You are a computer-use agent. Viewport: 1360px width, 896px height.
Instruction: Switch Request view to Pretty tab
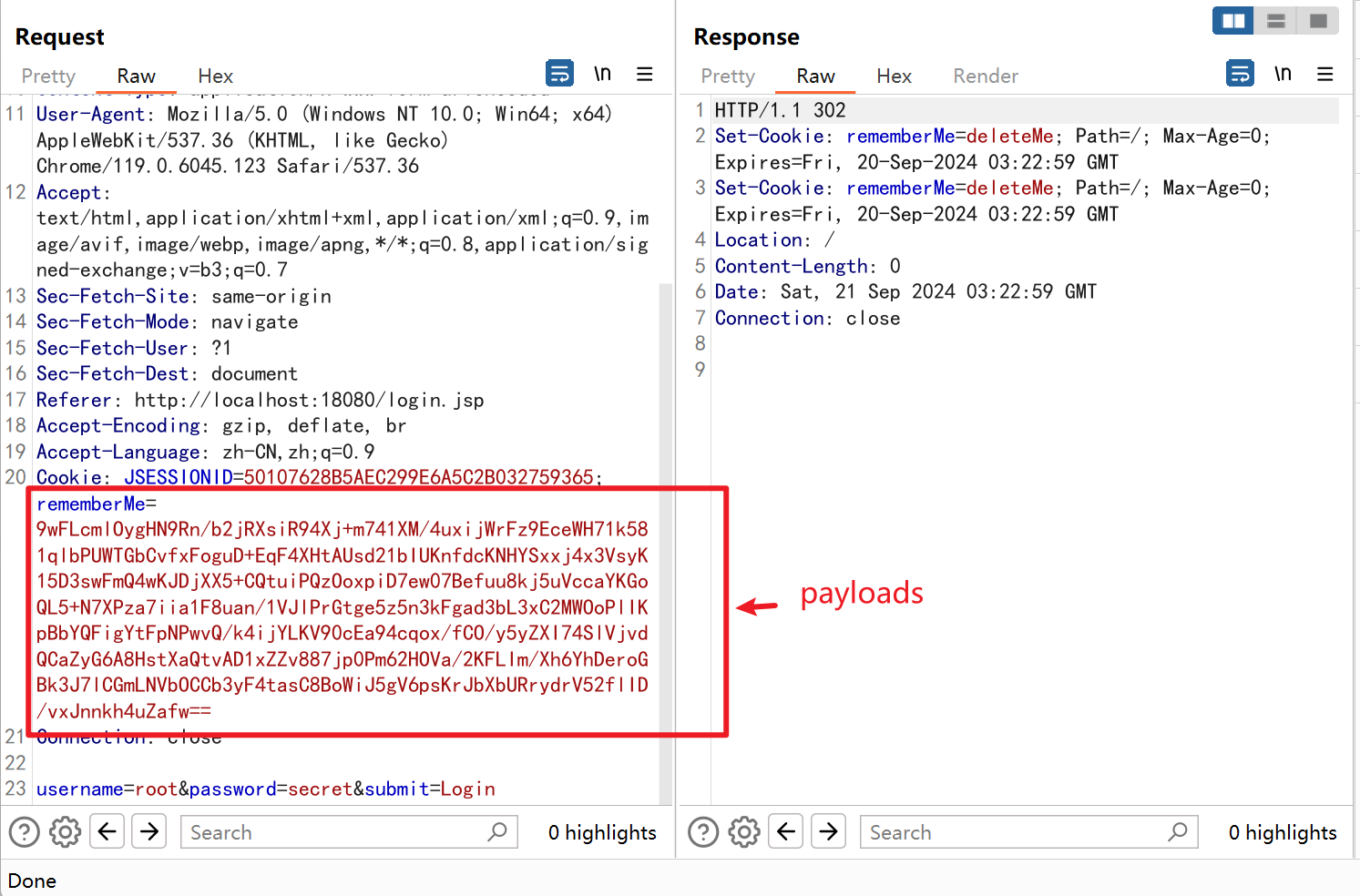click(x=48, y=76)
